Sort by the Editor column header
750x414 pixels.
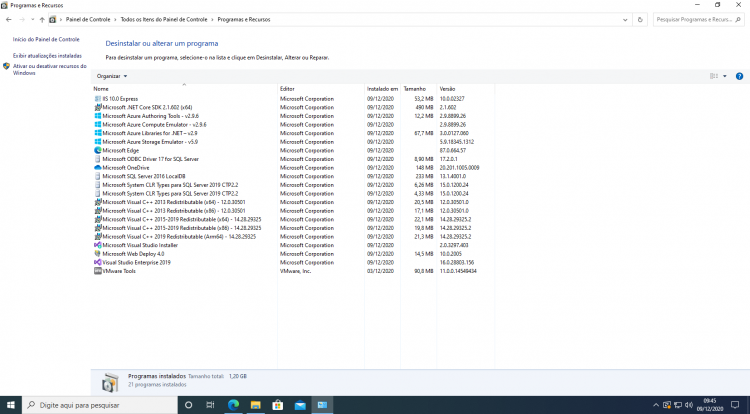(x=320, y=89)
